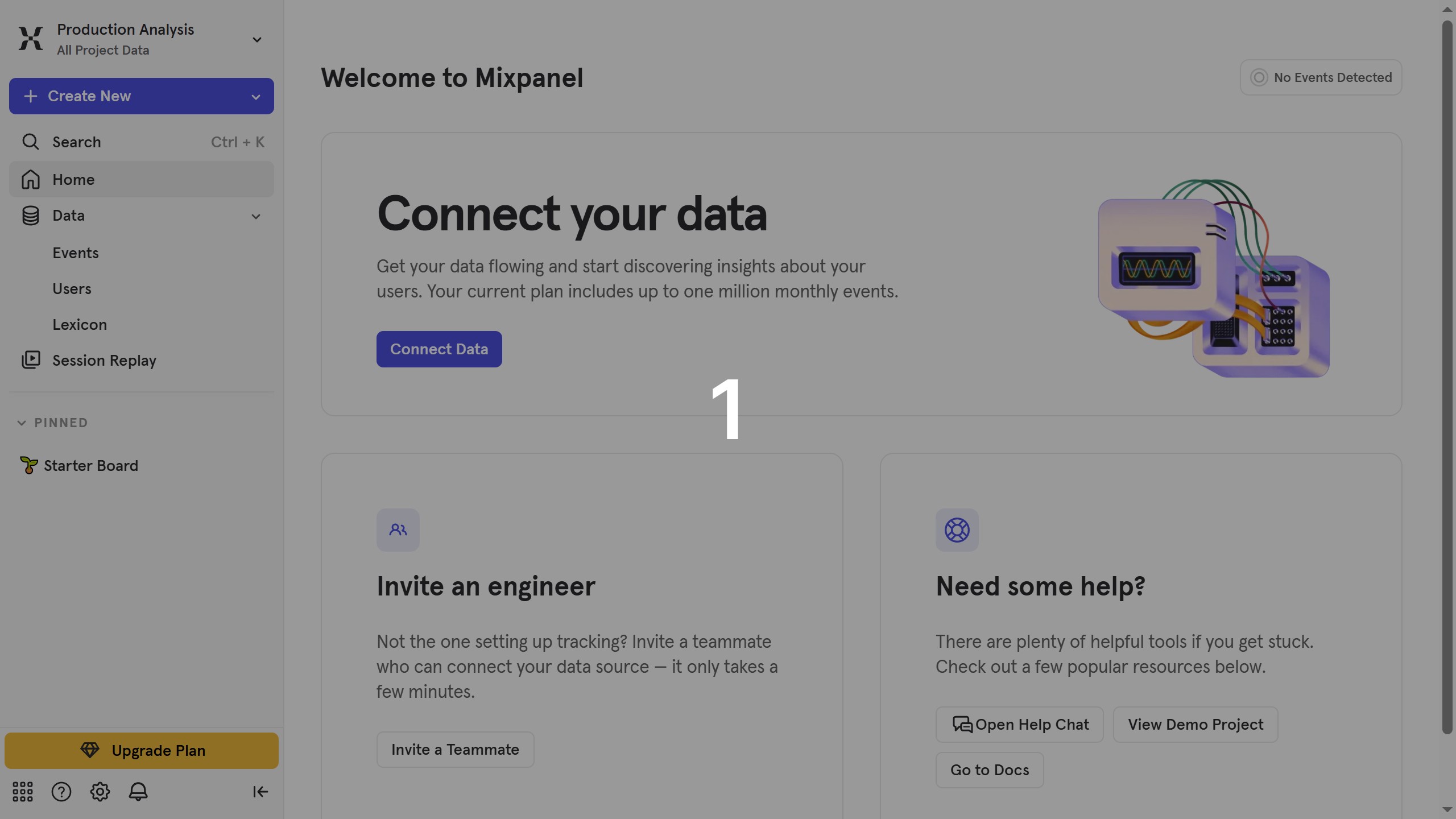Click Open Help Chat button

[1020, 725]
